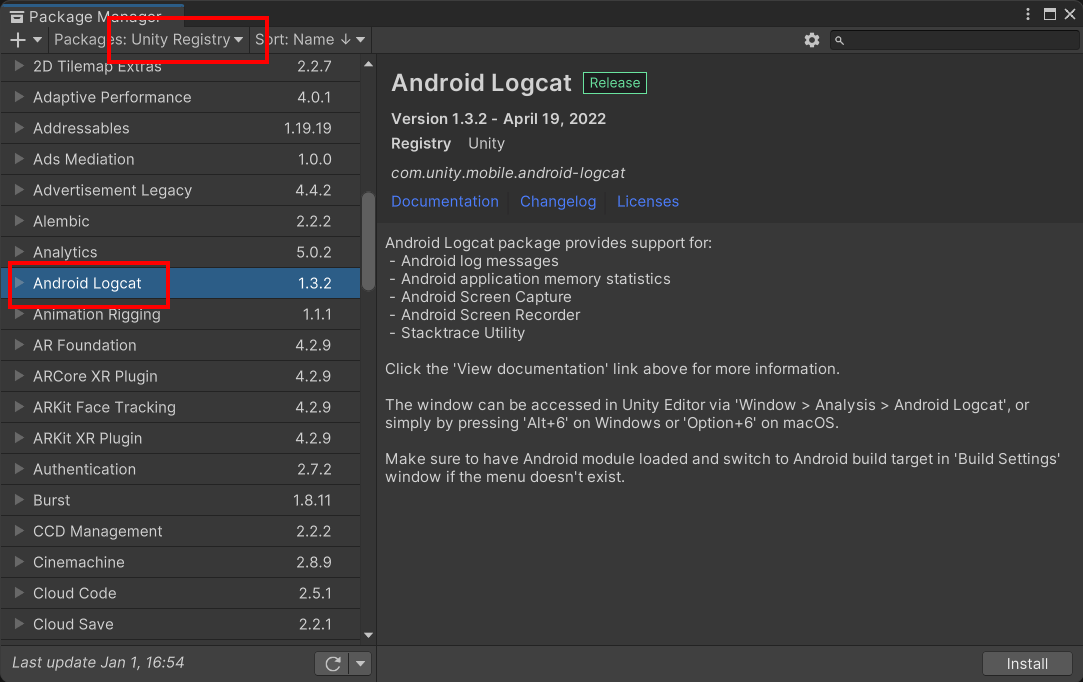Screen dimensions: 1083x682
Task: Expand the Android Logcat package versions
Action: pos(19,283)
